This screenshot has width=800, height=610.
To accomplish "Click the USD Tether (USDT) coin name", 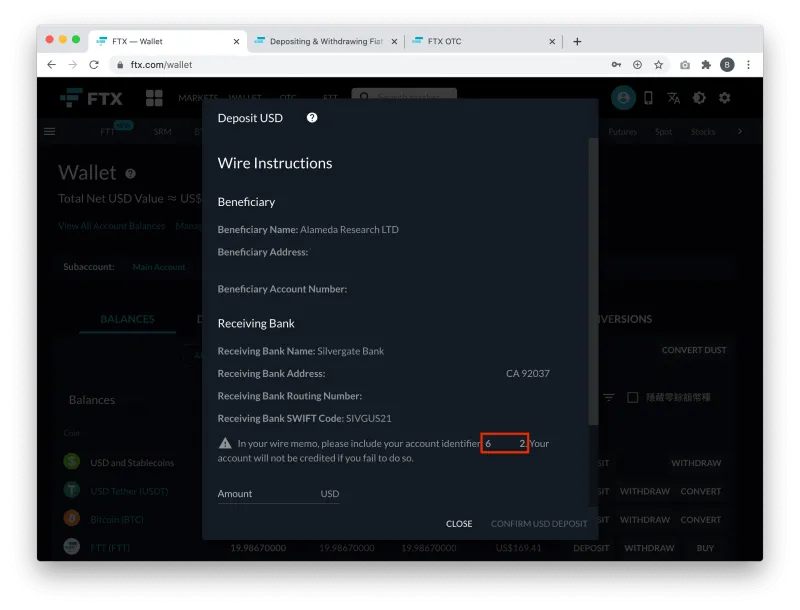I will [x=129, y=491].
